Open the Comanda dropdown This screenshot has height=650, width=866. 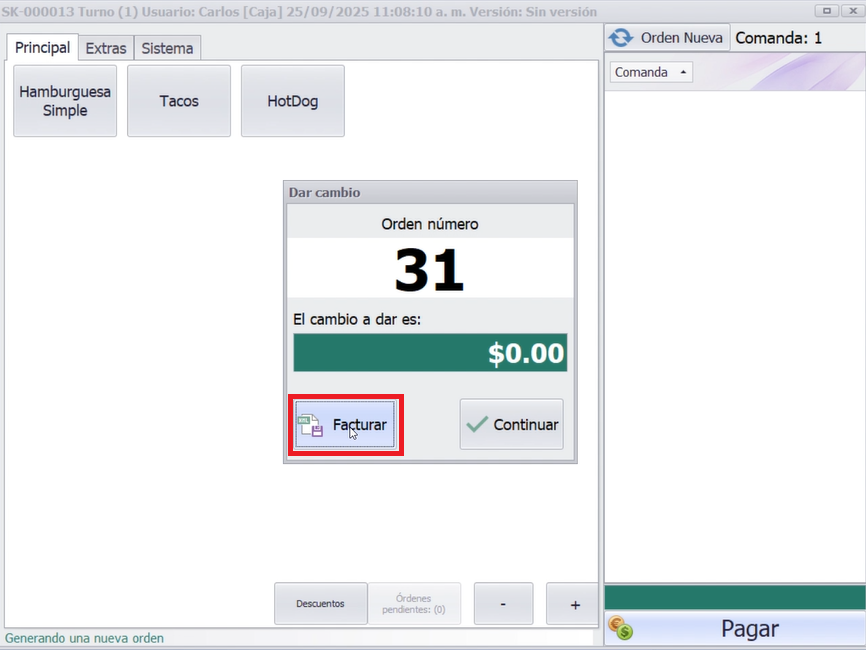(x=650, y=72)
